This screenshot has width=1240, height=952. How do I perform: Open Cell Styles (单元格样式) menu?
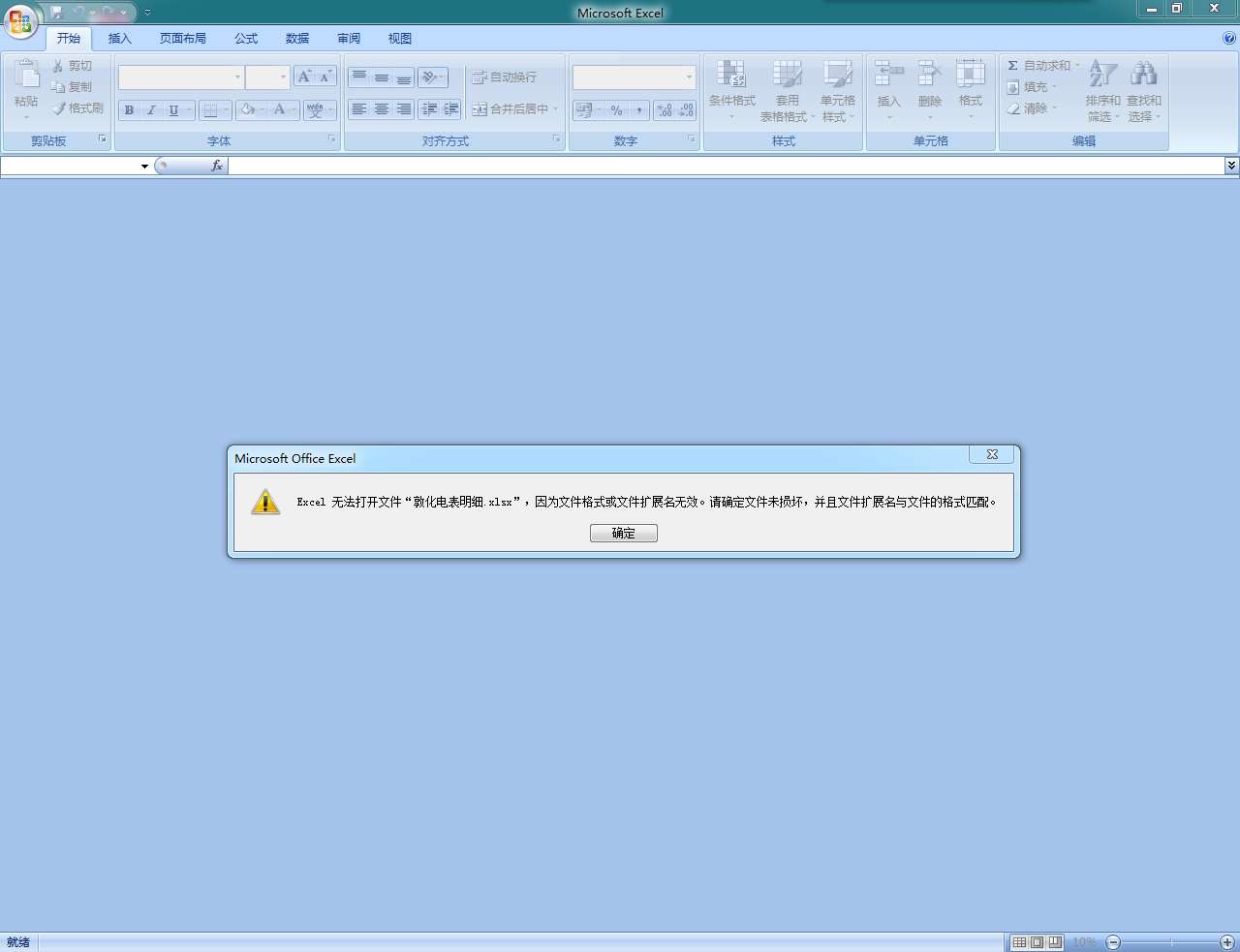point(838,90)
